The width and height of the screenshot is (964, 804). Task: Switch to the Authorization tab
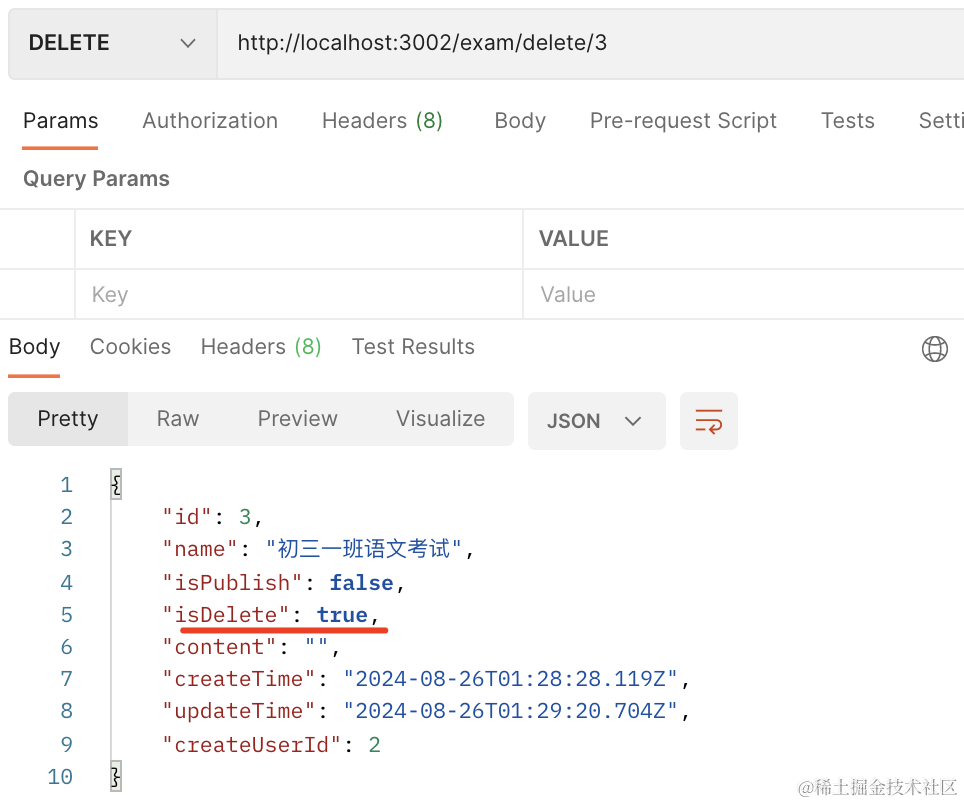210,121
